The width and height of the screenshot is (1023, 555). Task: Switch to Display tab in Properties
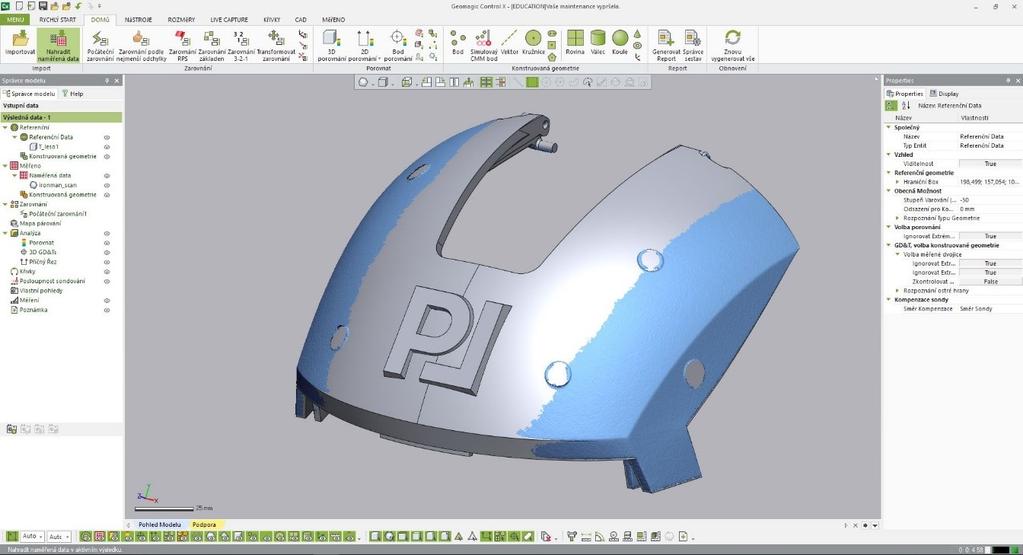[x=944, y=93]
